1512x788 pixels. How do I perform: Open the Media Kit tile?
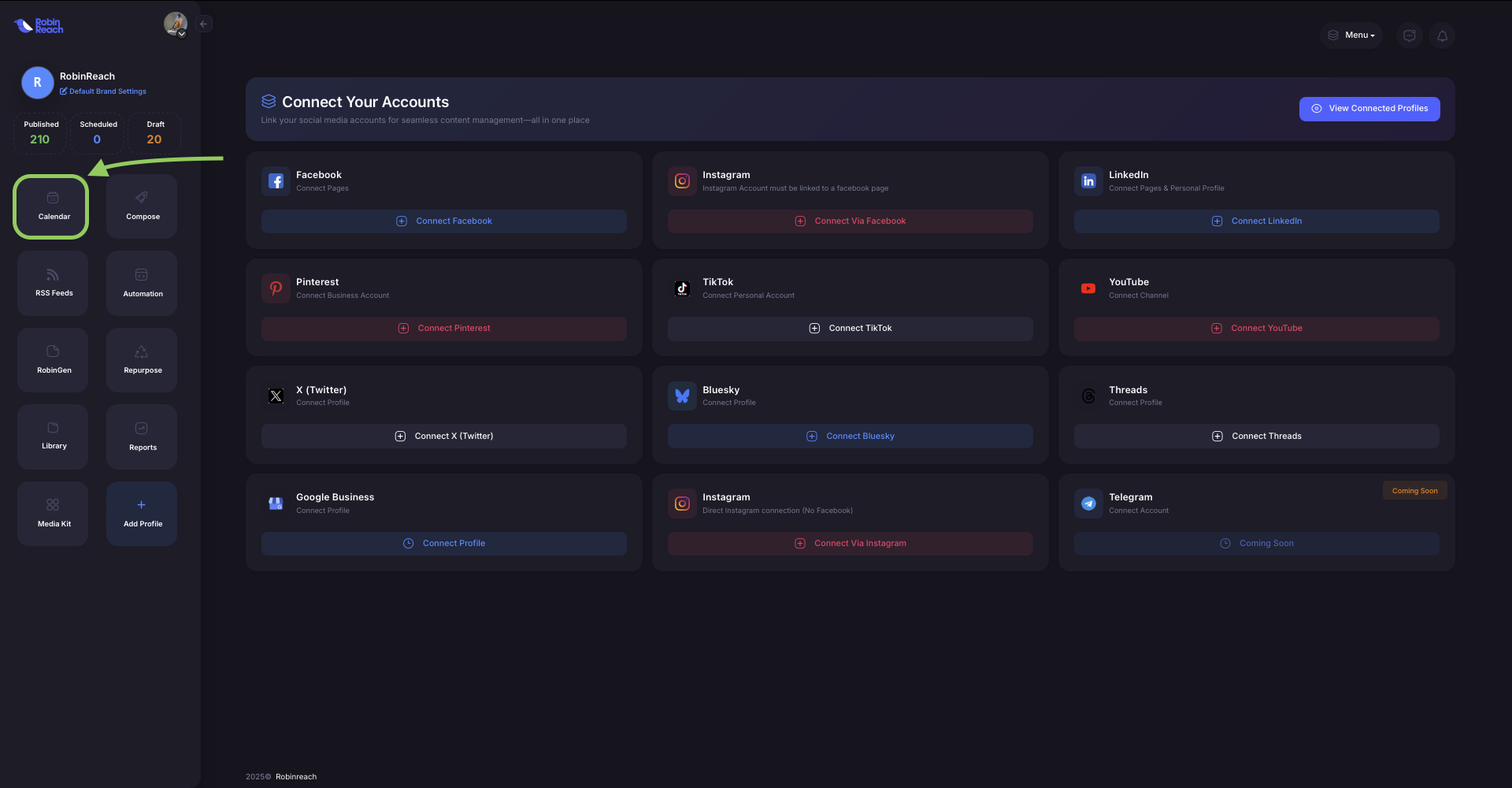pyautogui.click(x=53, y=514)
